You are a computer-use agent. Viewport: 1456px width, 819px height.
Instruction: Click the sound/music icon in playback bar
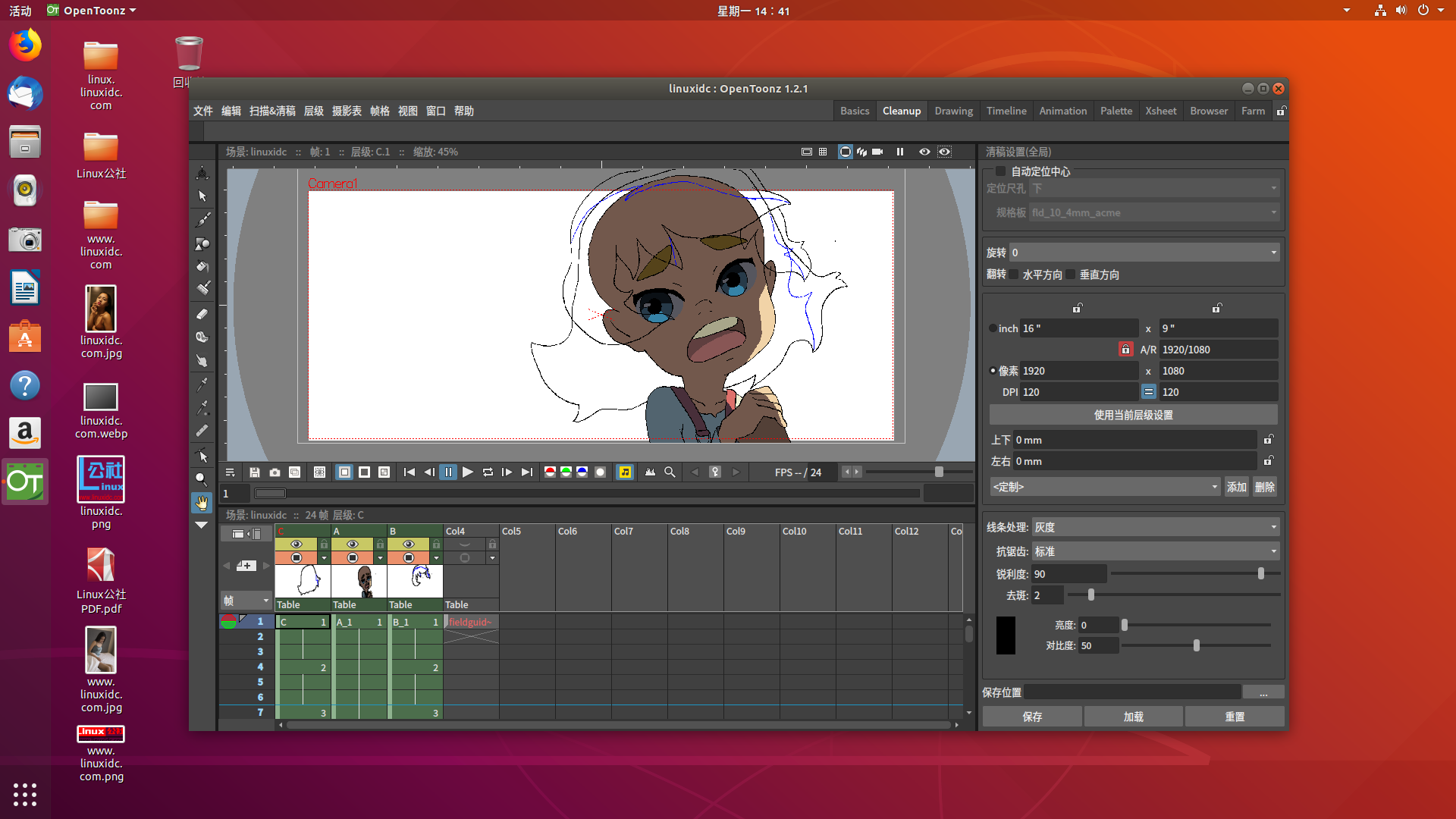tap(624, 472)
